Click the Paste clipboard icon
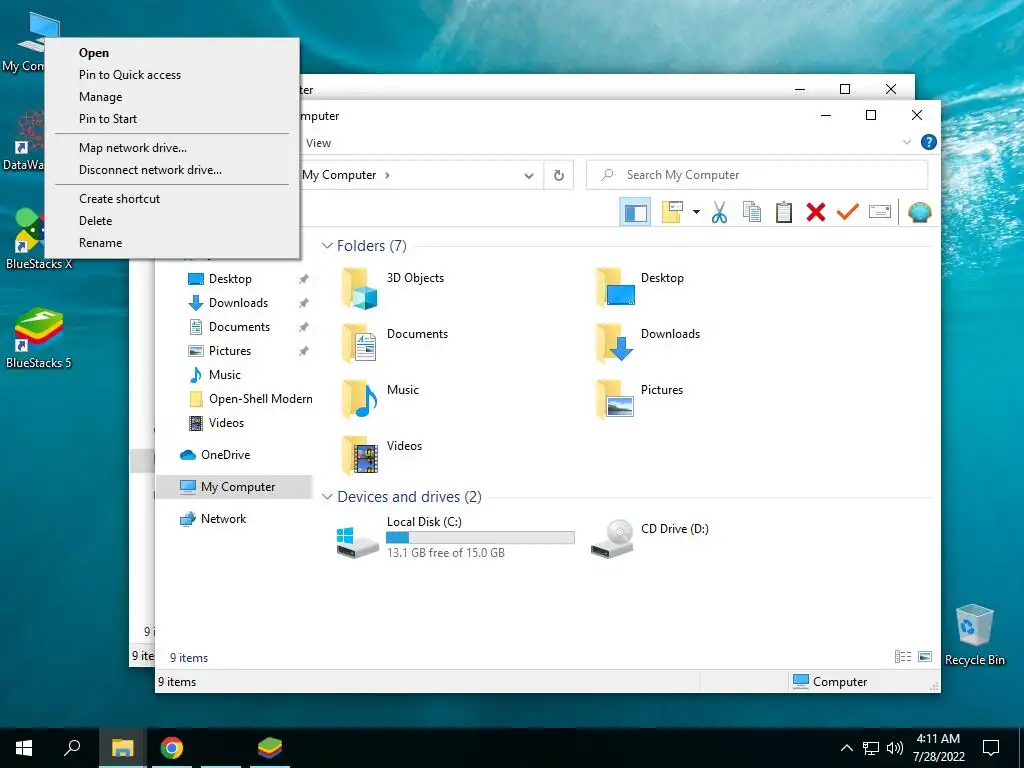Image resolution: width=1024 pixels, height=768 pixels. 784,212
